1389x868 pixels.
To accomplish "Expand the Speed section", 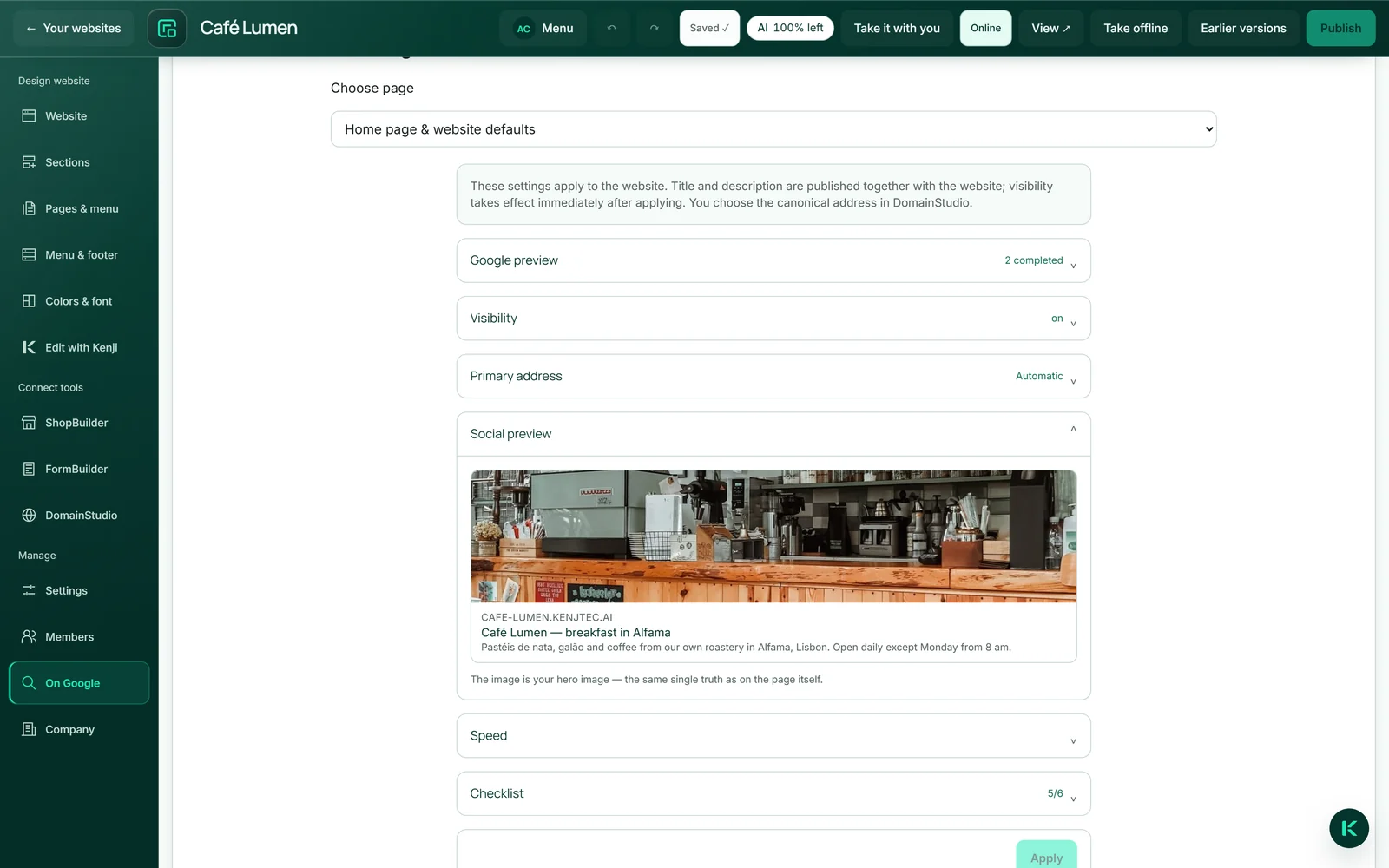I will click(x=773, y=736).
